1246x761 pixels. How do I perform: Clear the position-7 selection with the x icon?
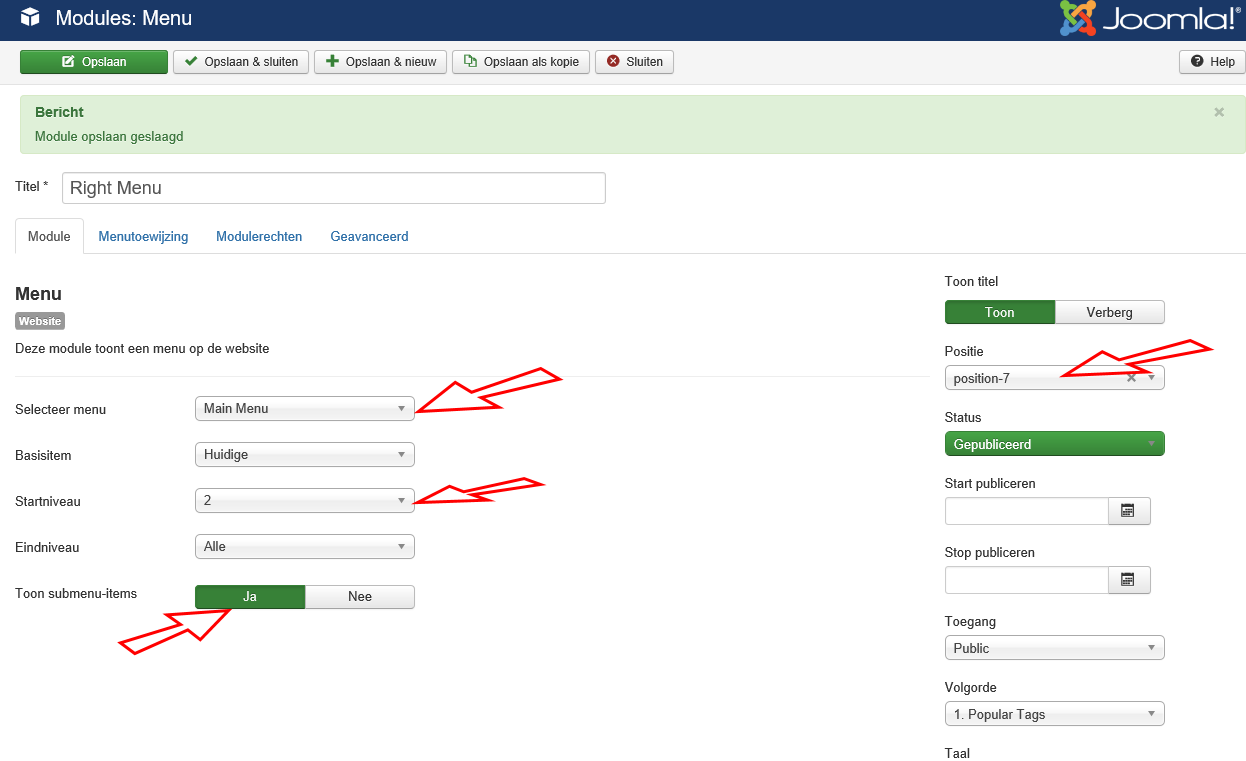tap(1131, 378)
